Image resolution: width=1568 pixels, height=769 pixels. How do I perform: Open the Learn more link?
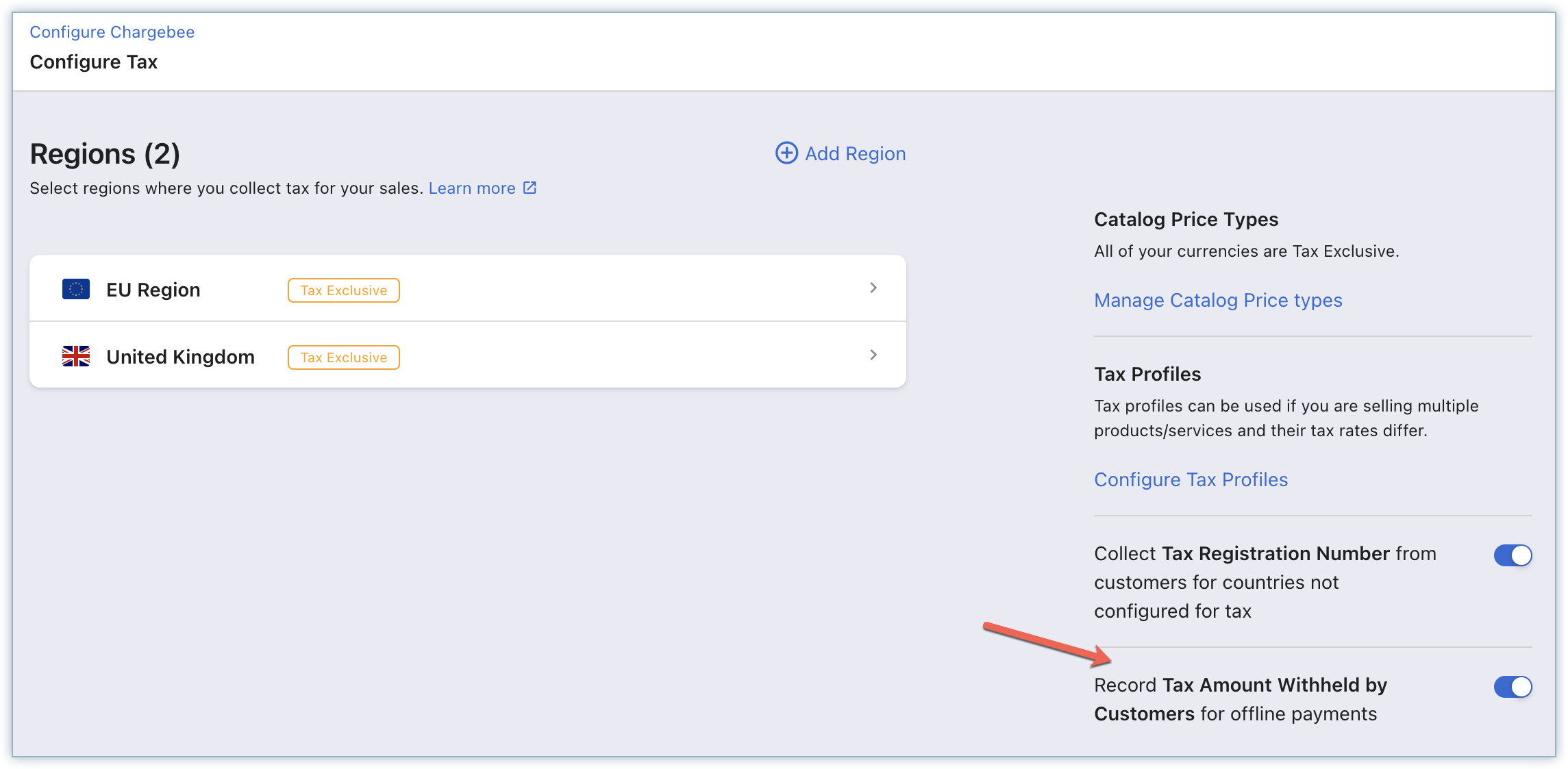[471, 188]
